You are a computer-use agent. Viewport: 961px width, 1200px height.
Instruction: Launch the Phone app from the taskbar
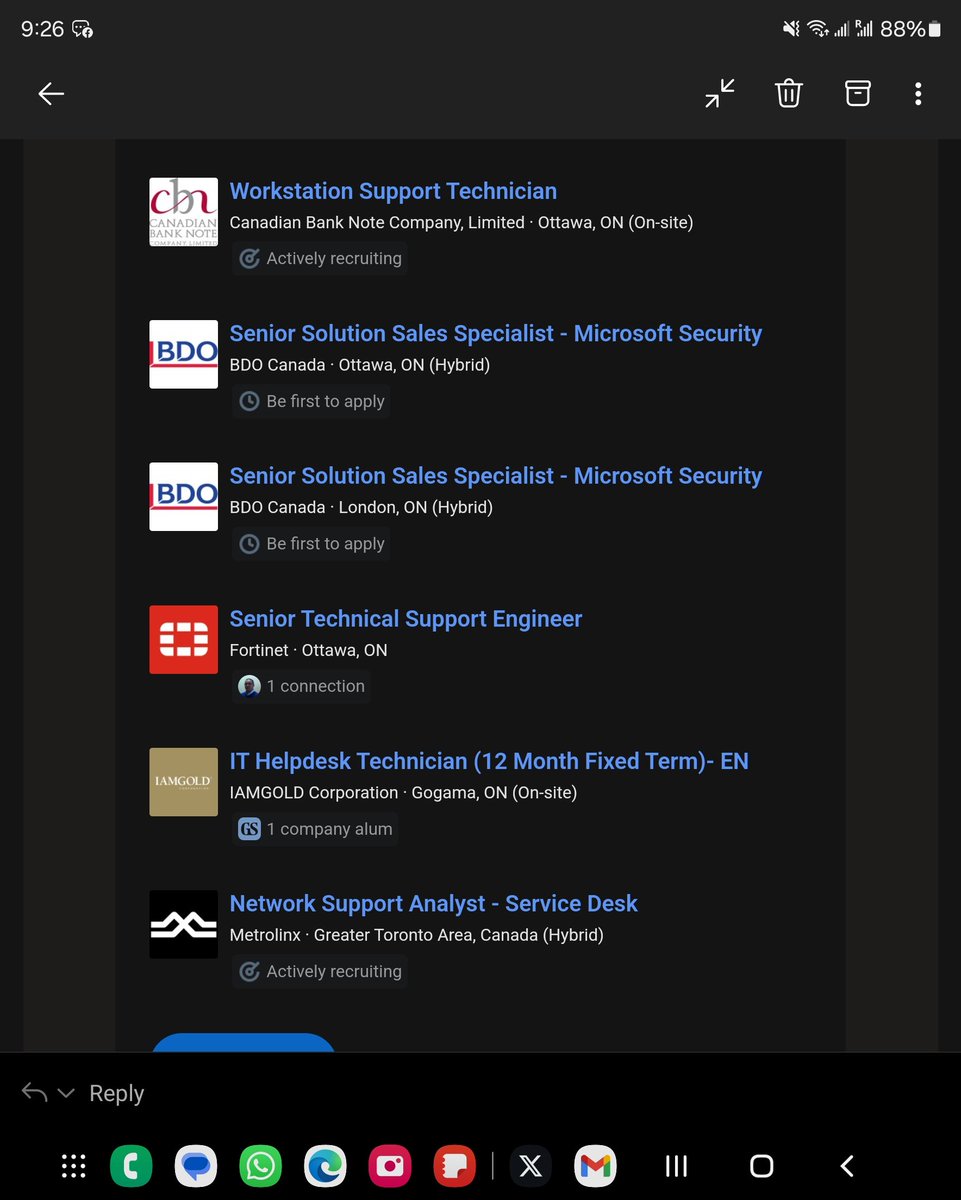pos(131,1166)
